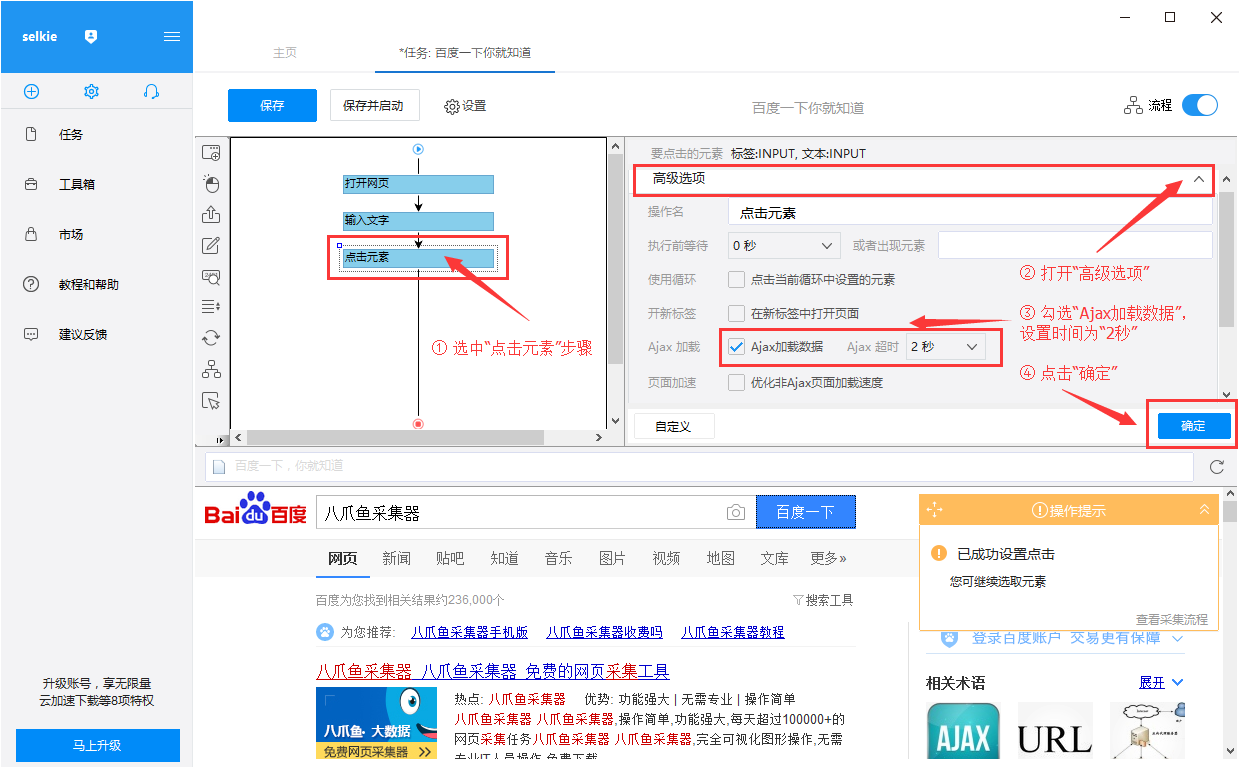Select the branch condition tool icon
This screenshot has height=768, width=1240.
coord(211,369)
